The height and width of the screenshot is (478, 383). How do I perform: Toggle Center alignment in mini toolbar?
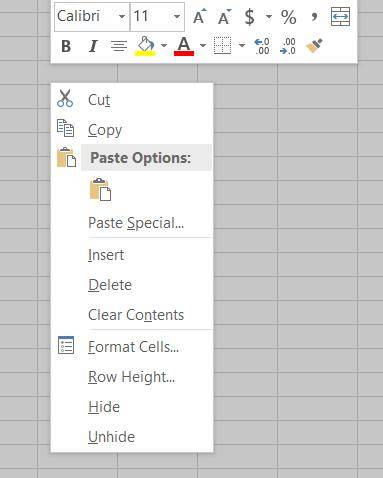[119, 46]
